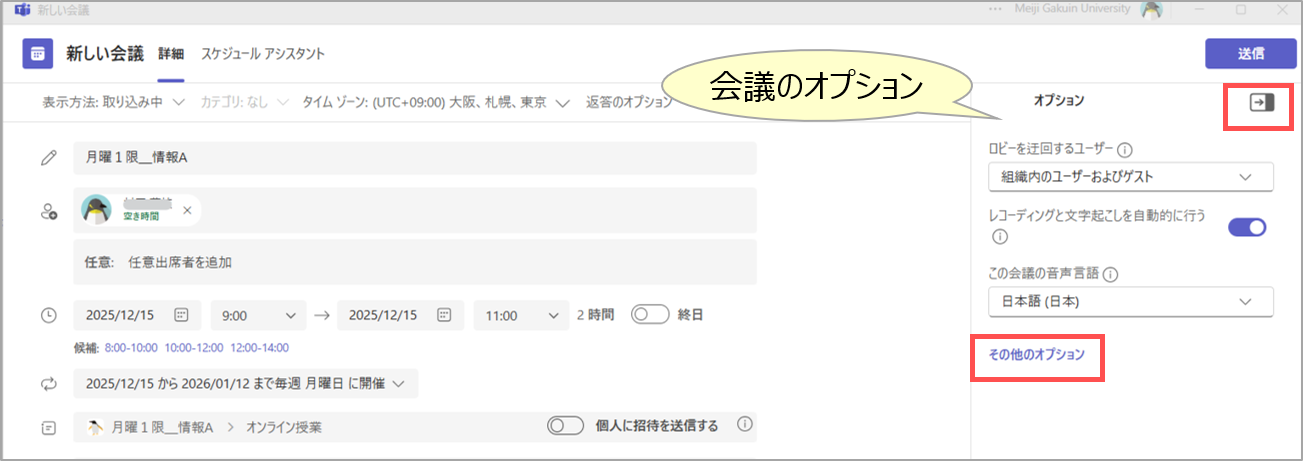Click the 送信 send button

tap(1250, 53)
